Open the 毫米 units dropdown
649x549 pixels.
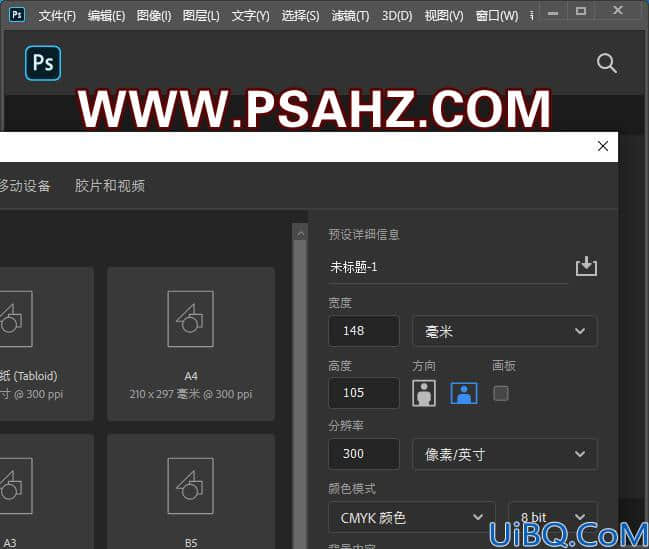coord(505,331)
